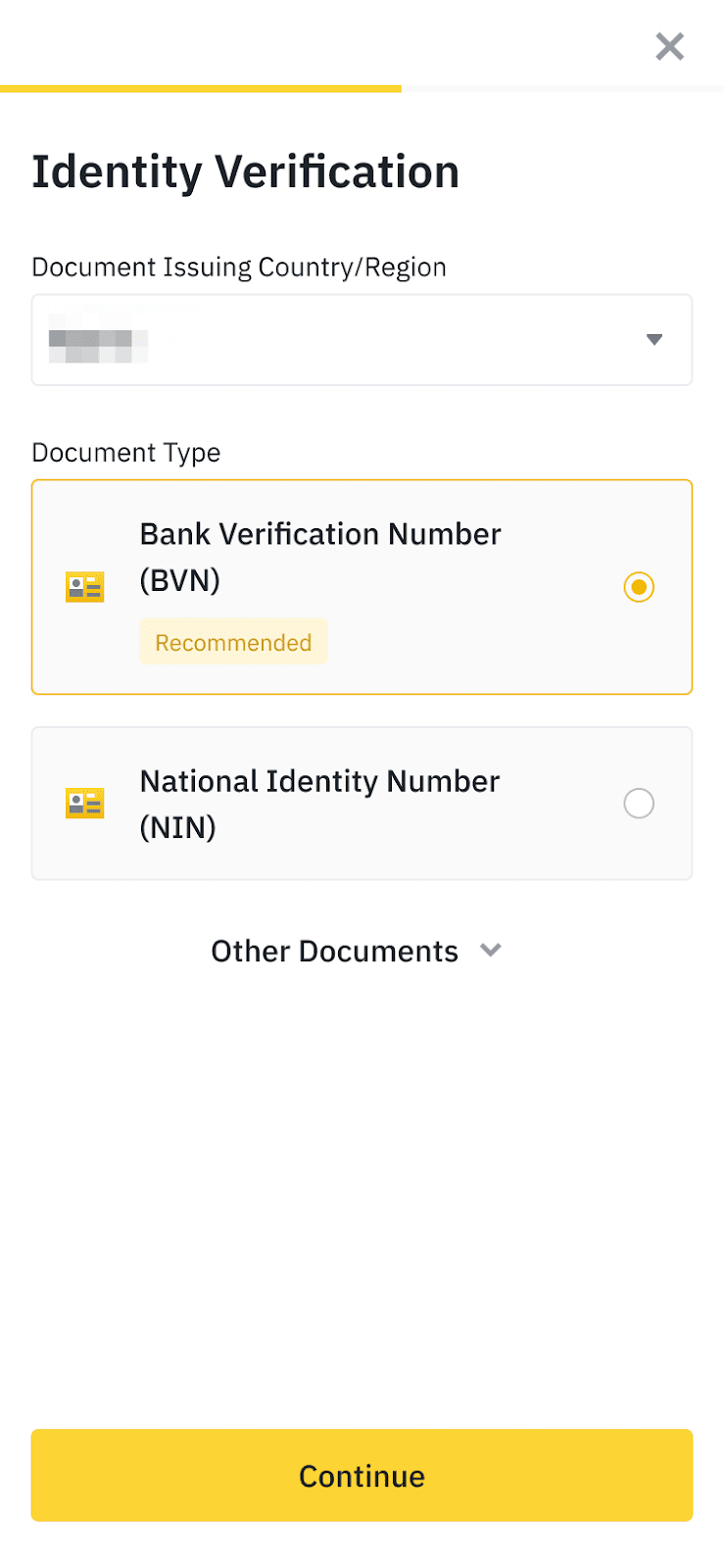Click the National Identity Number (NIN) label text
The height and width of the screenshot is (1568, 724).
(319, 782)
